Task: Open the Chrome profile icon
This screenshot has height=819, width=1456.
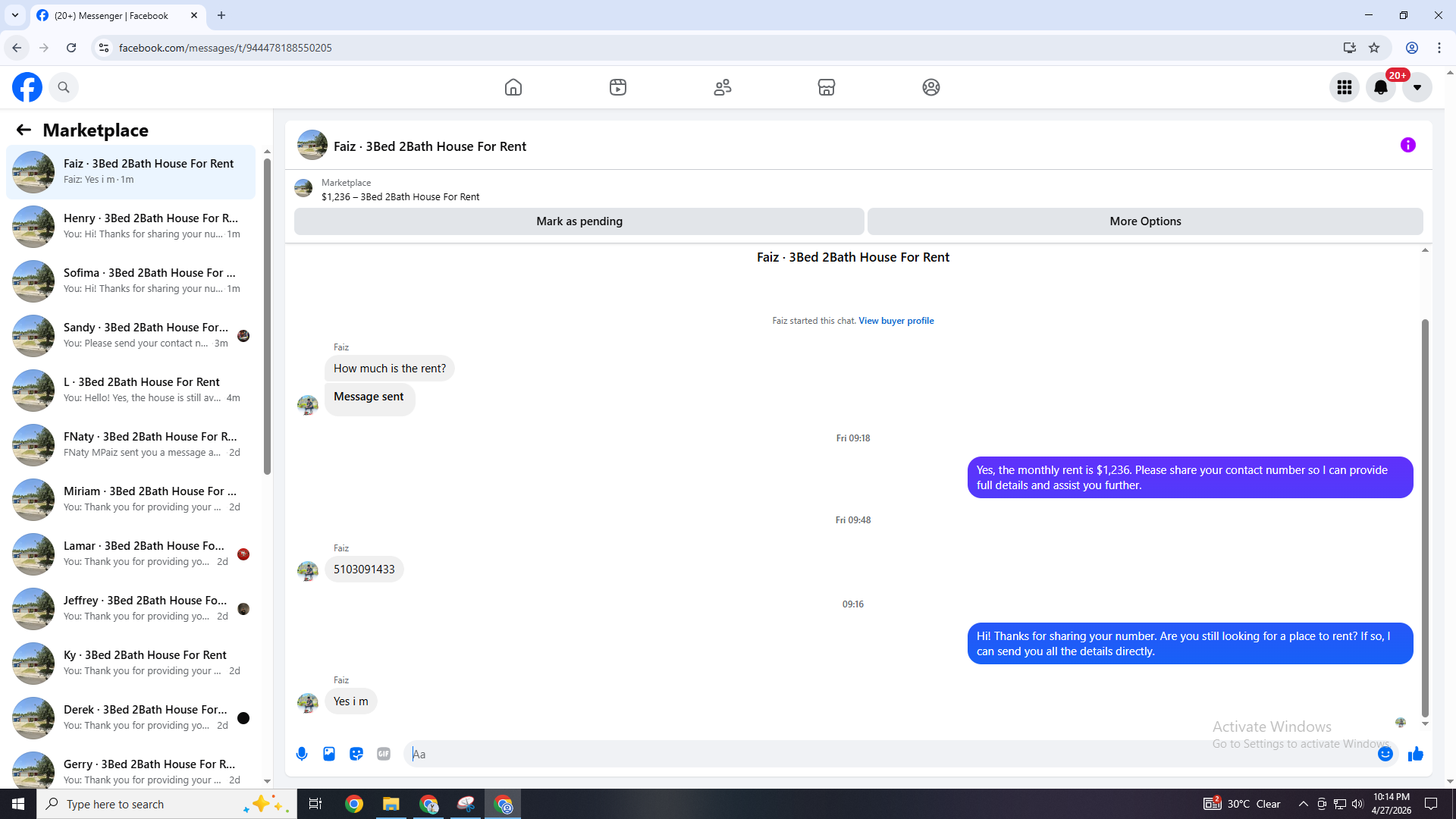Action: [x=1412, y=48]
